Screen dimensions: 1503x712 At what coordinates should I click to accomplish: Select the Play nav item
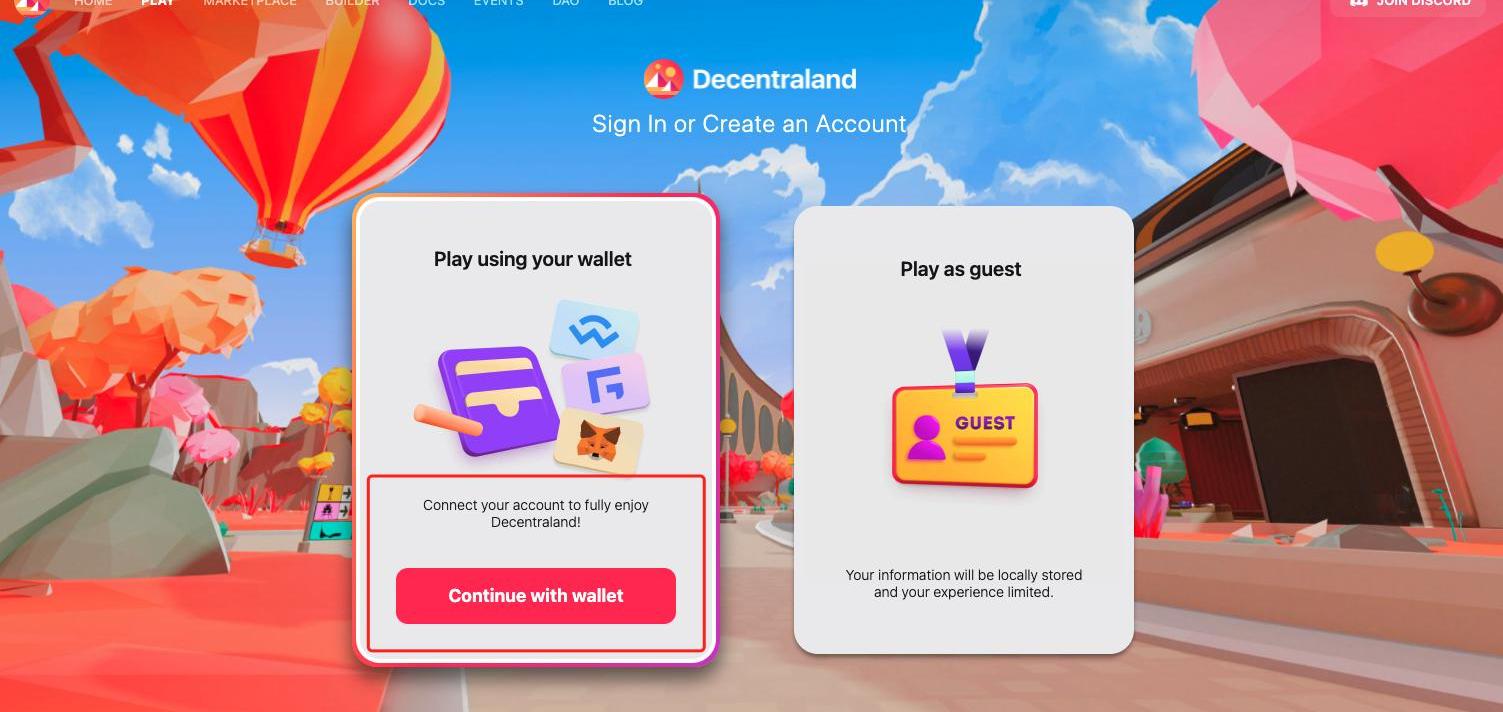coord(158,3)
